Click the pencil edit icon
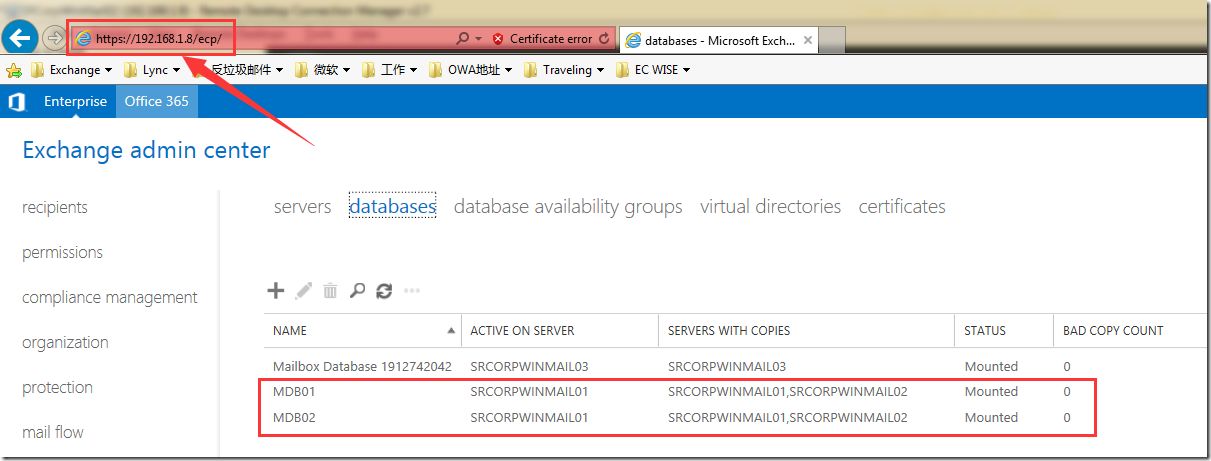This screenshot has height=461, width=1211. coord(303,291)
